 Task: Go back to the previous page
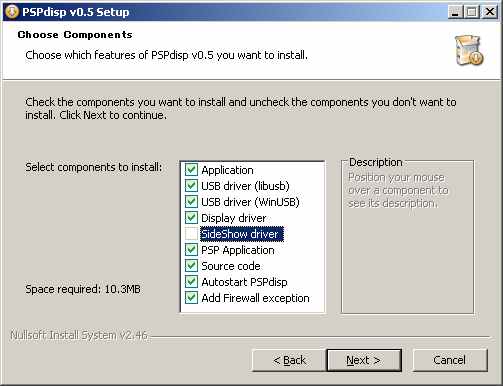tap(289, 360)
